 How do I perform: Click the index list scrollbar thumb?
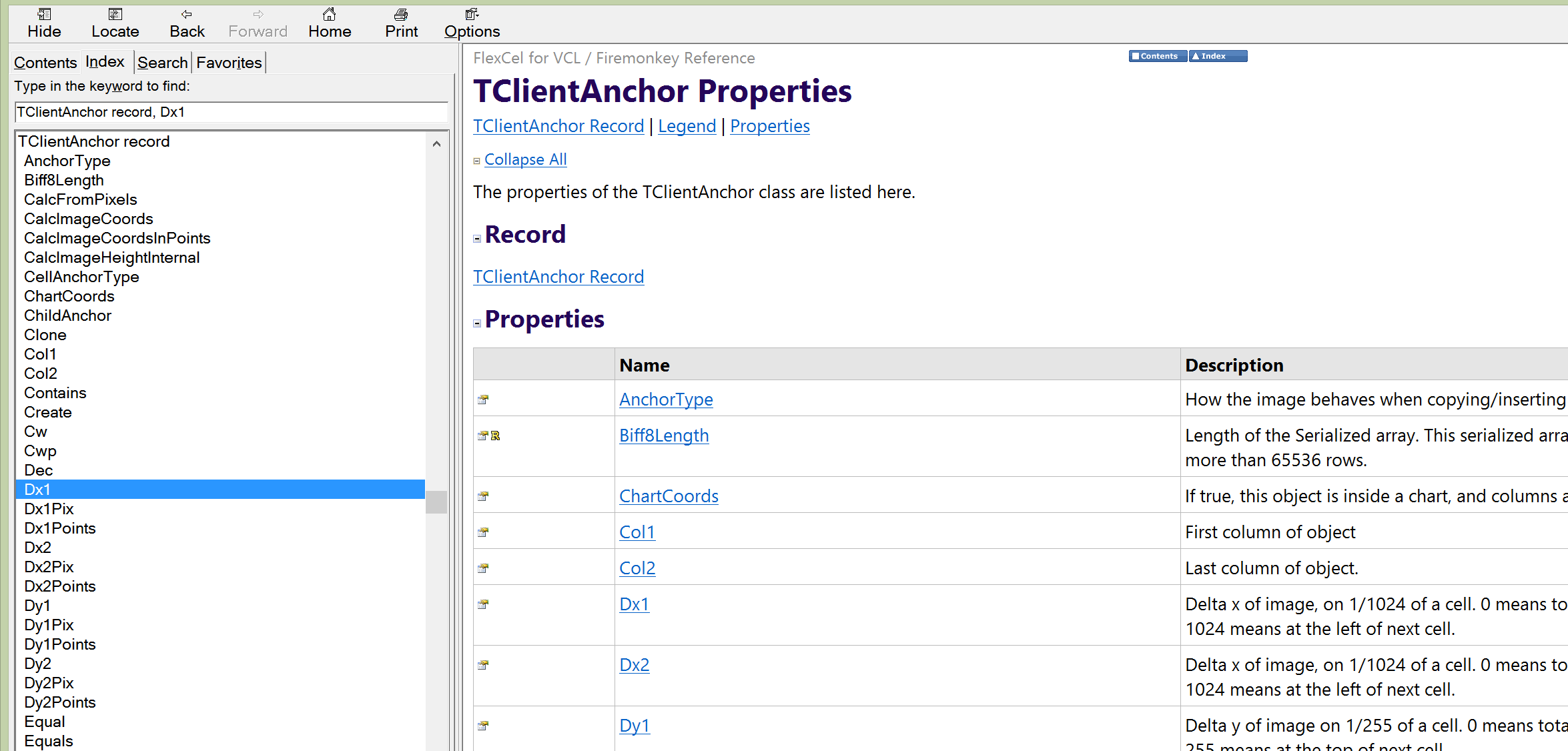point(436,502)
